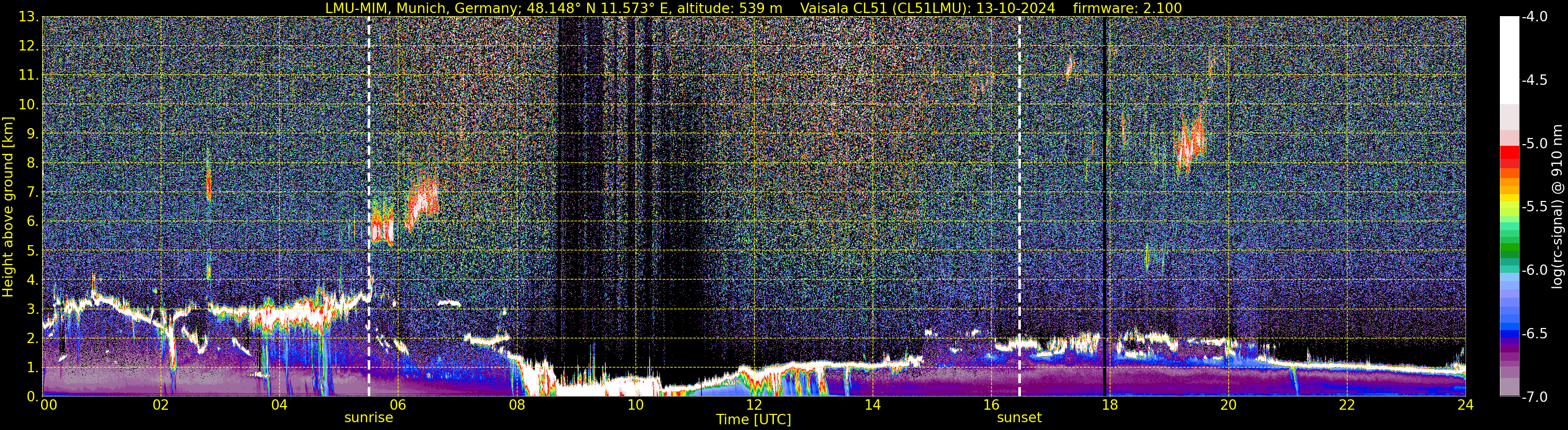Screen dimensions: 1568x430
Task: Click the white top segment of the colorbar
Action: coord(1509,60)
